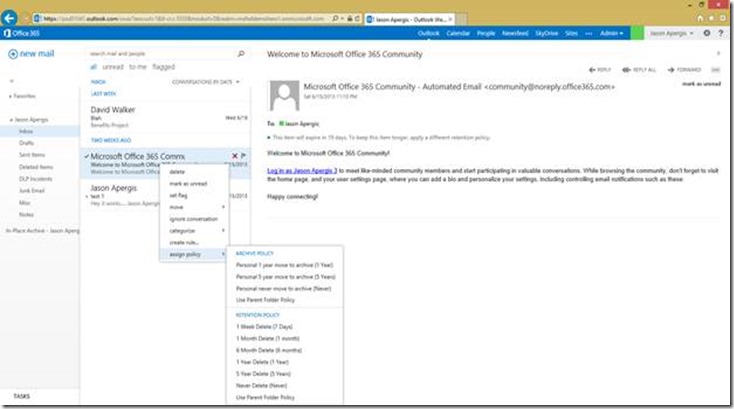The width and height of the screenshot is (734, 409).
Task: Filter mail list by flagged
Action: 163,67
